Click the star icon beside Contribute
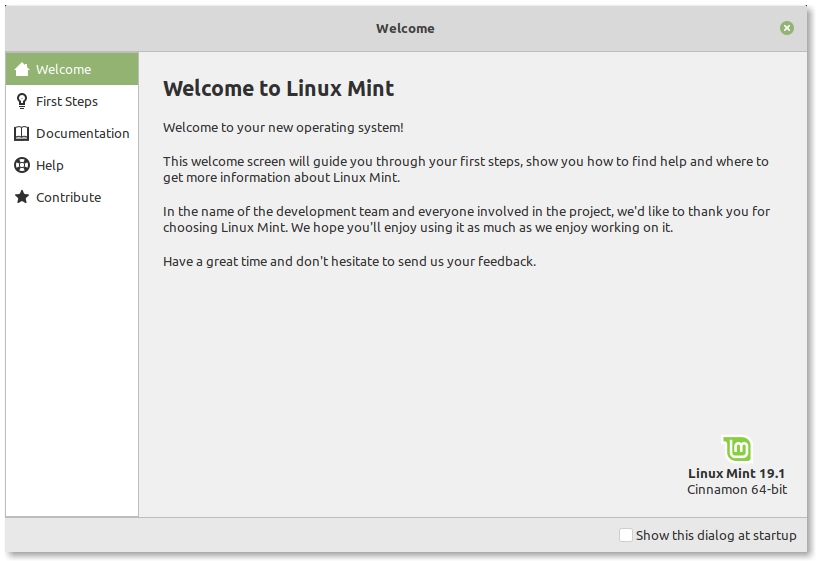 click(x=22, y=197)
